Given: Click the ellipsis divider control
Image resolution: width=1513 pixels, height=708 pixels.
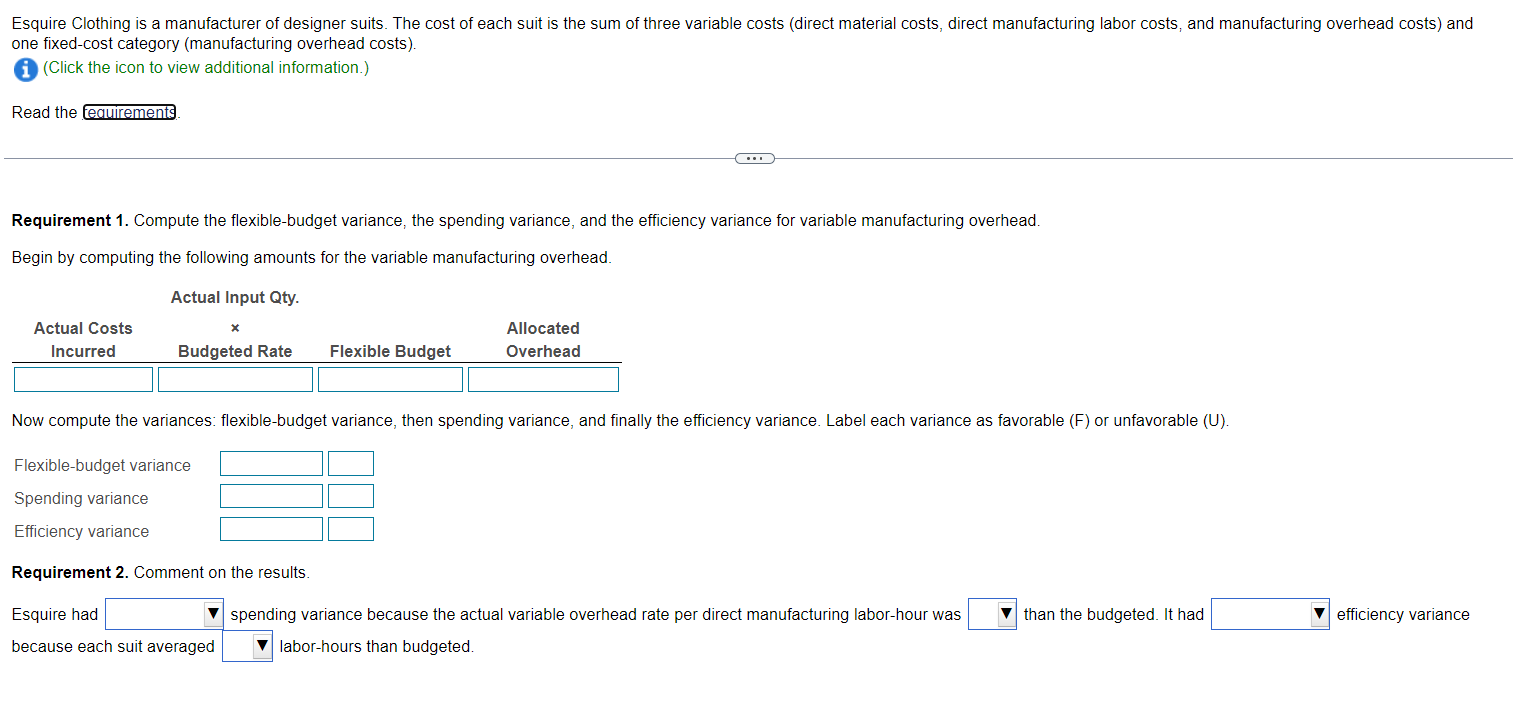Looking at the screenshot, I should 753,157.
